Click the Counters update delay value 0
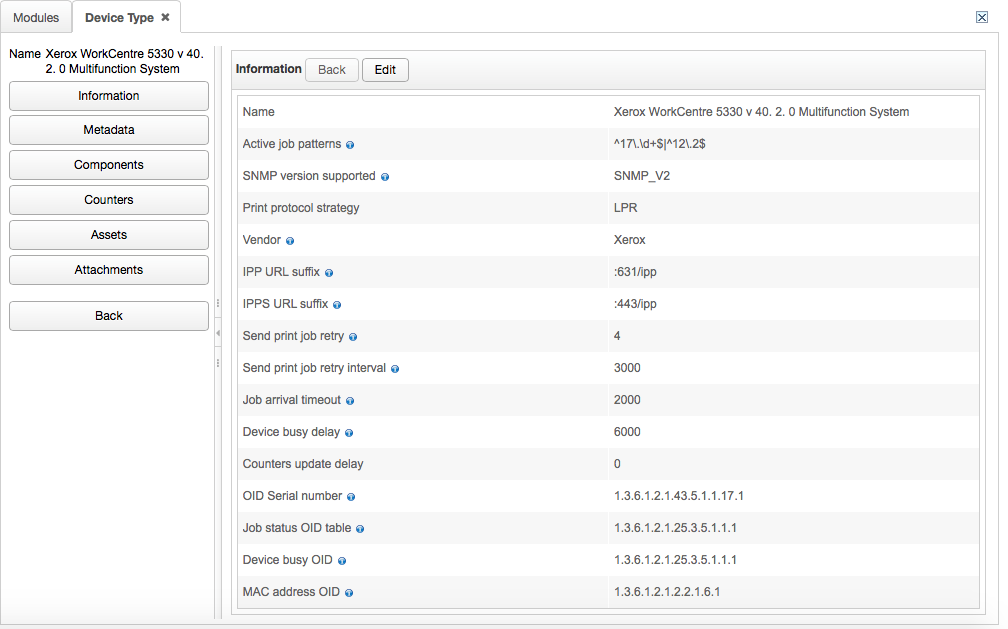The image size is (1008, 629). (x=617, y=464)
